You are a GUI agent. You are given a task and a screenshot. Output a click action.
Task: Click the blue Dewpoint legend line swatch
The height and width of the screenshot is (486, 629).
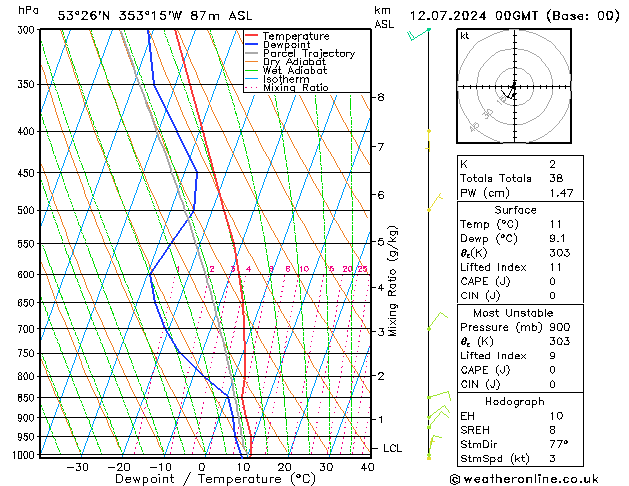252,44
